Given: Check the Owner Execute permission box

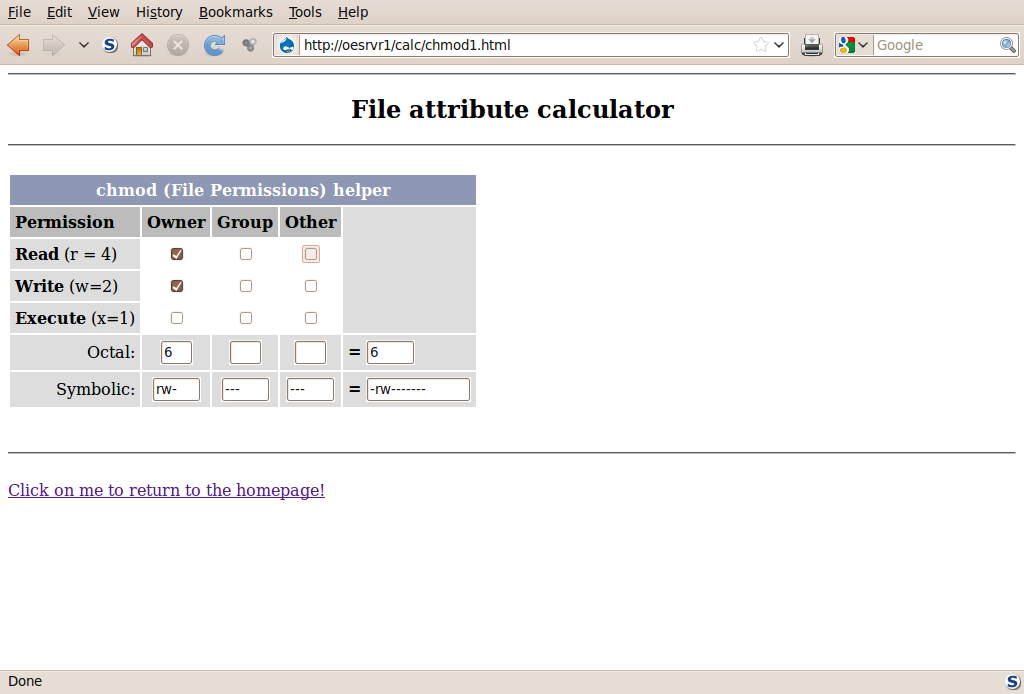Looking at the screenshot, I should click(x=177, y=318).
